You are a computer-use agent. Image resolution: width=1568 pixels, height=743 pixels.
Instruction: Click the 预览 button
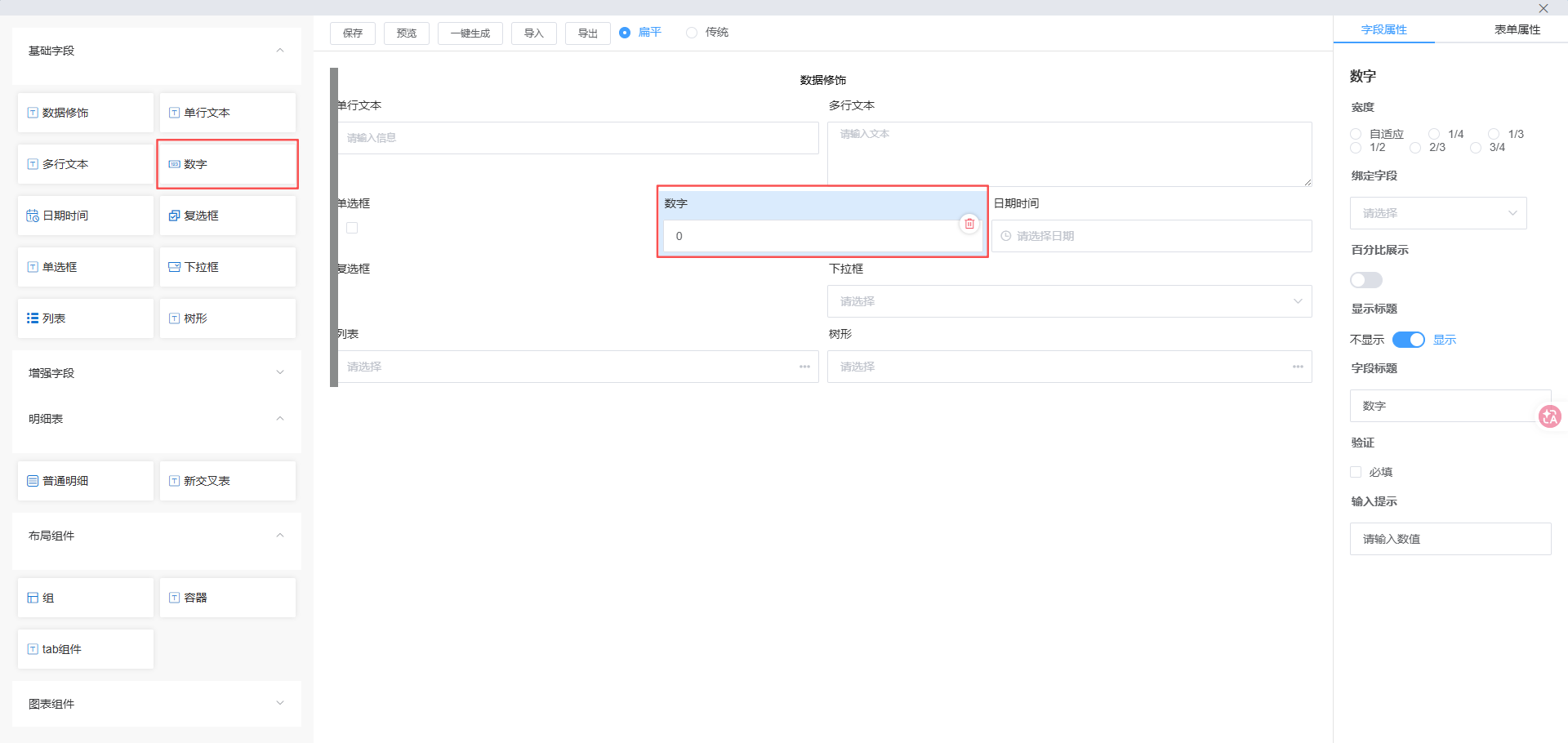tap(407, 33)
